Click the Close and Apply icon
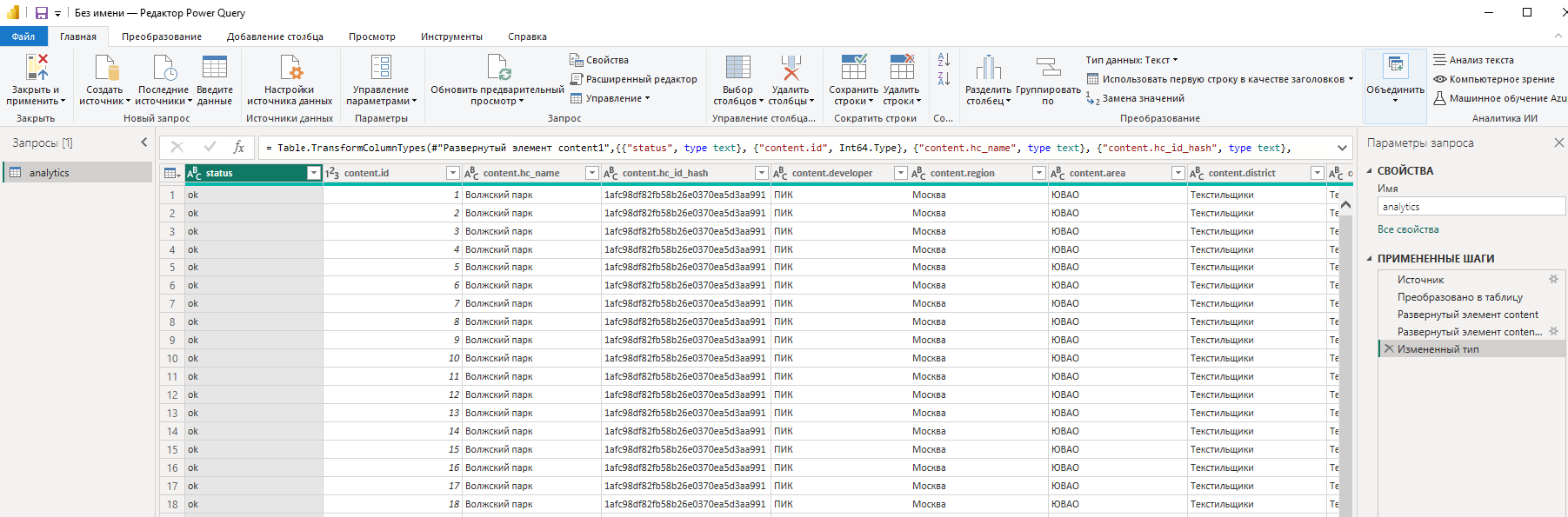The height and width of the screenshot is (517, 1568). coord(37,67)
